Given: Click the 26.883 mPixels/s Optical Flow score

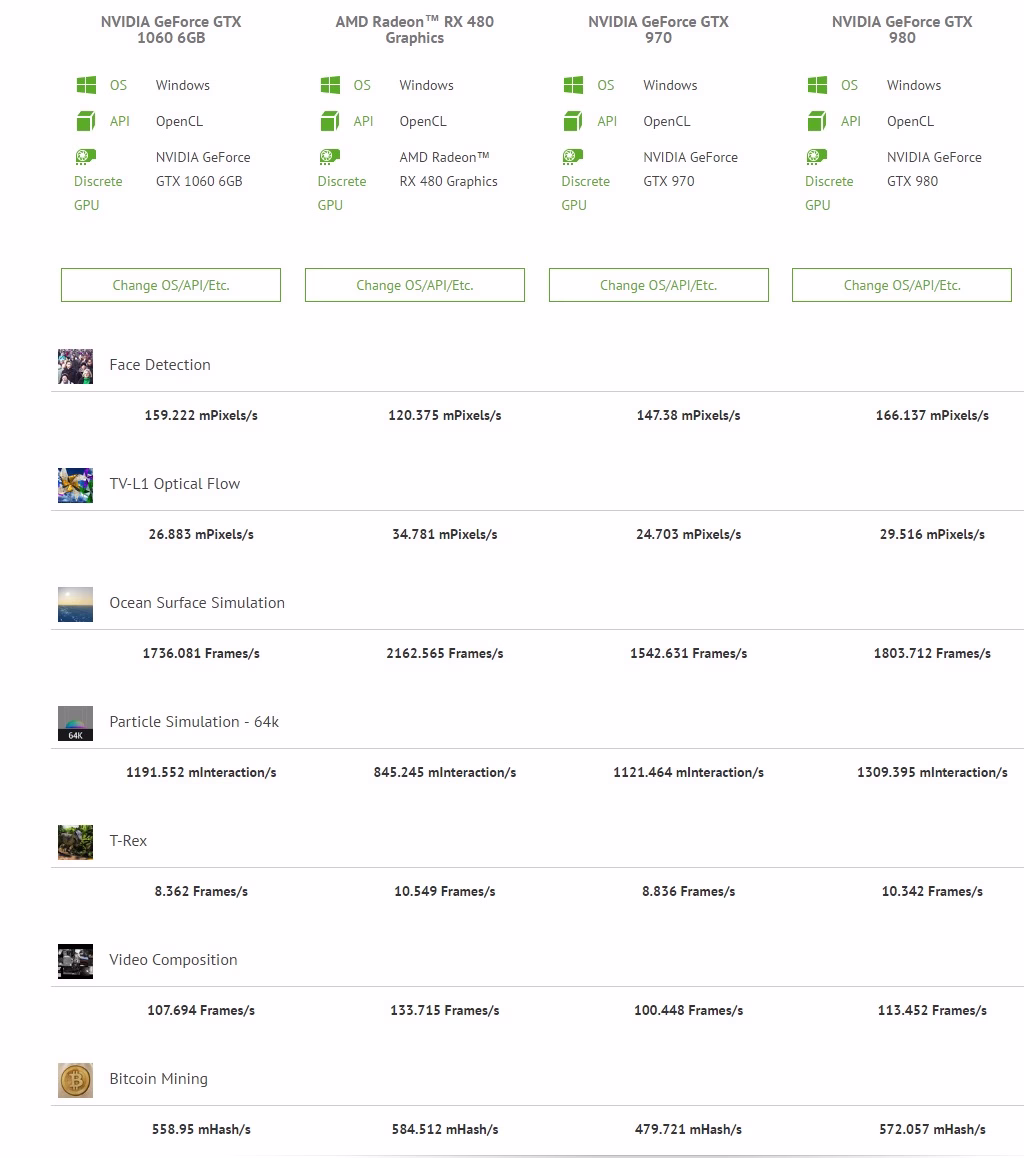Looking at the screenshot, I should (201, 534).
